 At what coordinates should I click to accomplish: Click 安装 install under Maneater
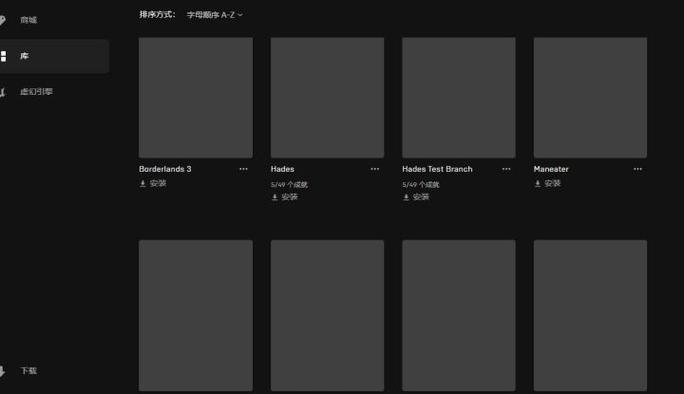tap(547, 183)
